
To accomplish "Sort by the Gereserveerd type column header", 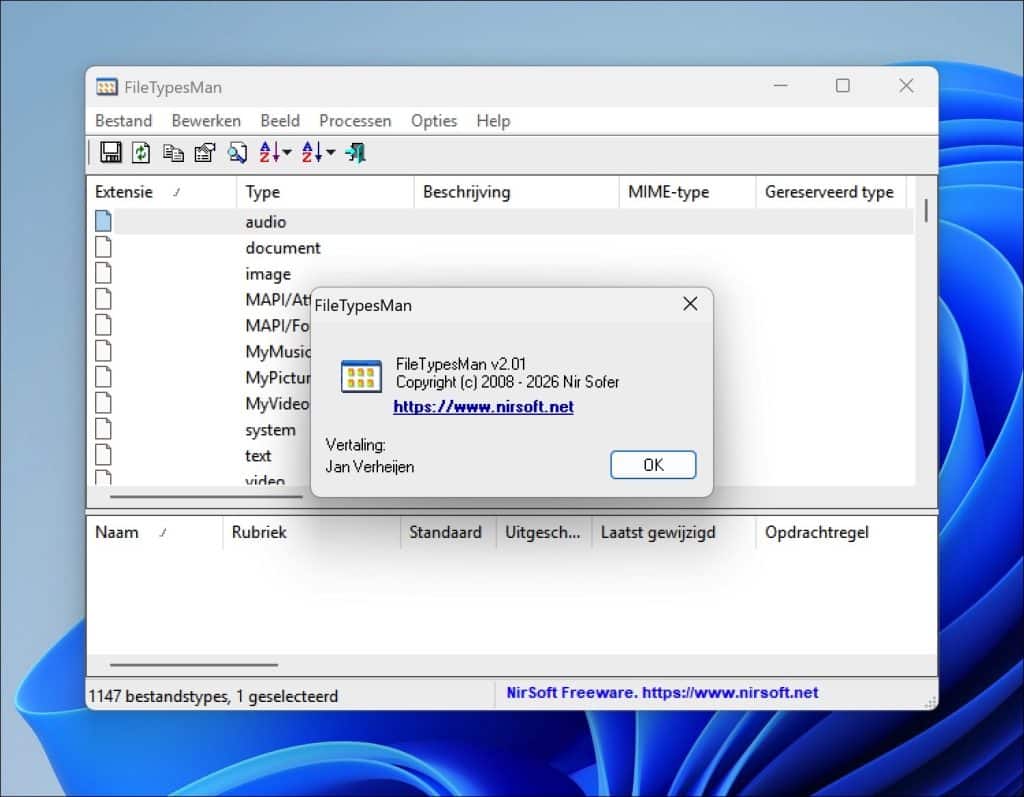I will [x=831, y=192].
